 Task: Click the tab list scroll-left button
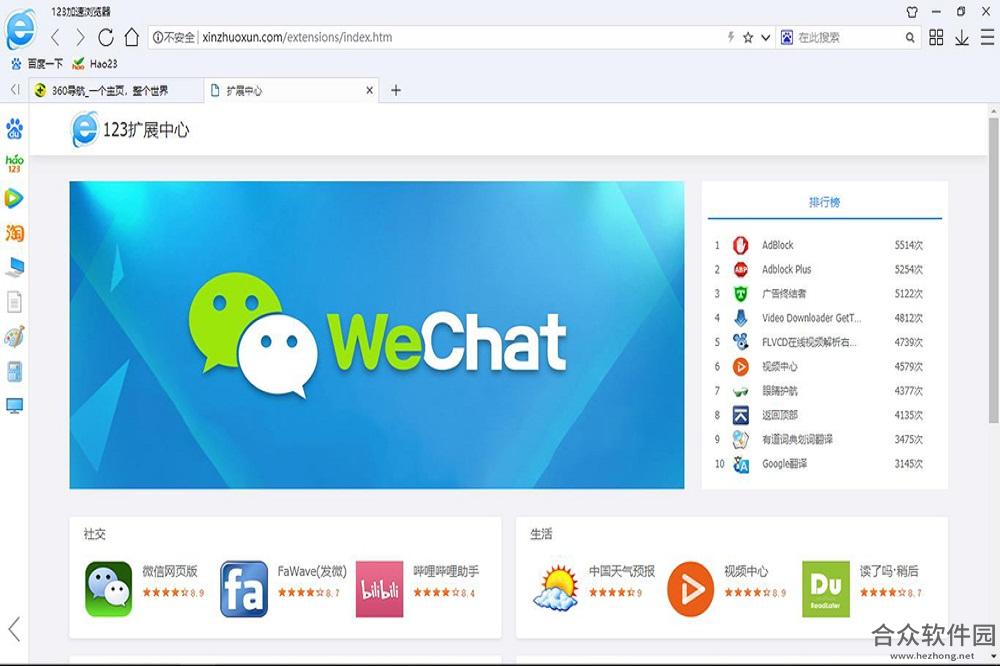(15, 89)
